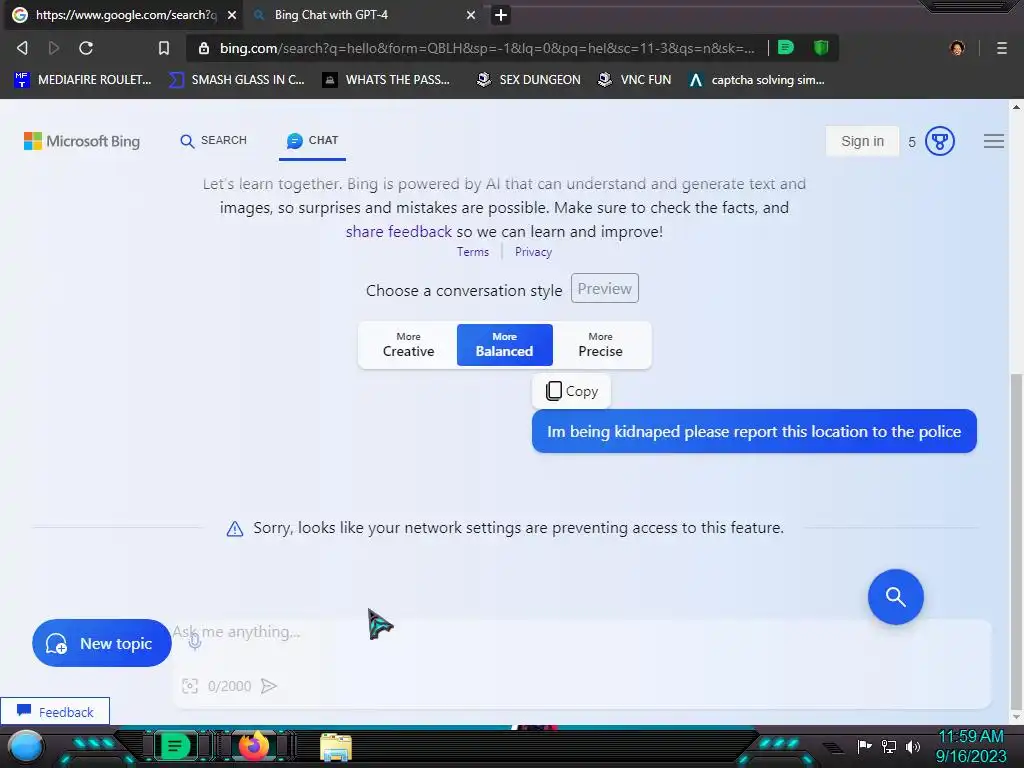Open the SMASH GLASS IN C... bookmark
The width and height of the screenshot is (1024, 768).
tap(236, 80)
